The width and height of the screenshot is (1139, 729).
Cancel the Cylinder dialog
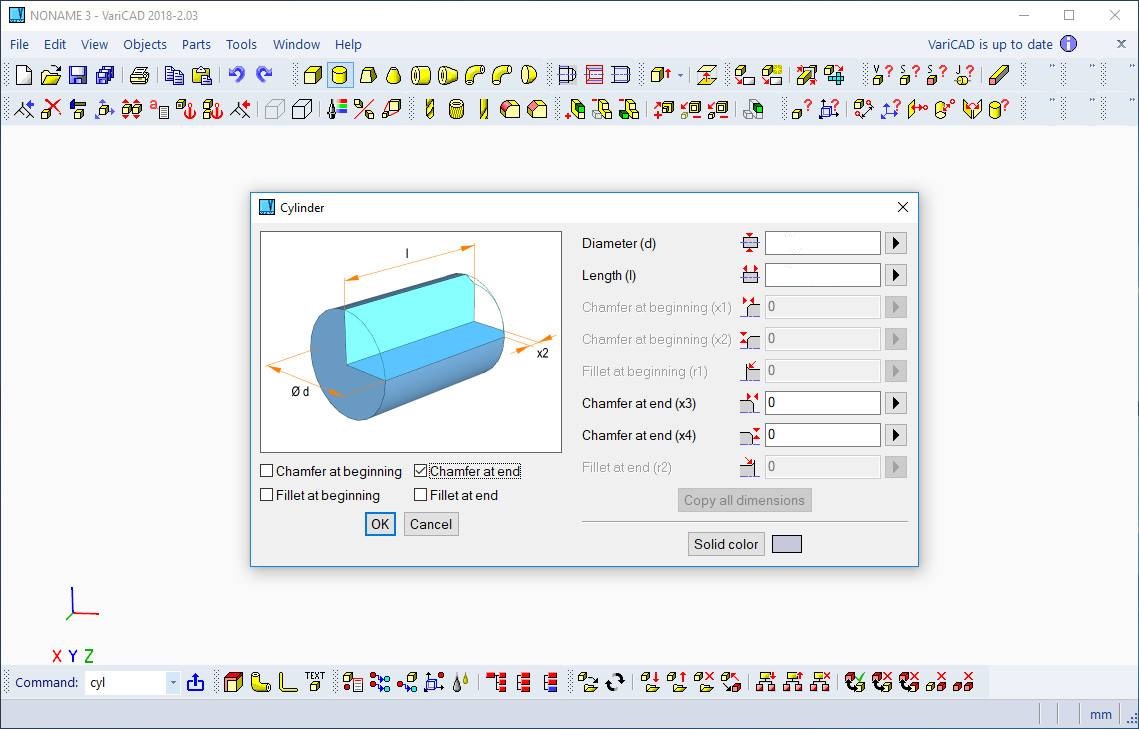point(431,524)
